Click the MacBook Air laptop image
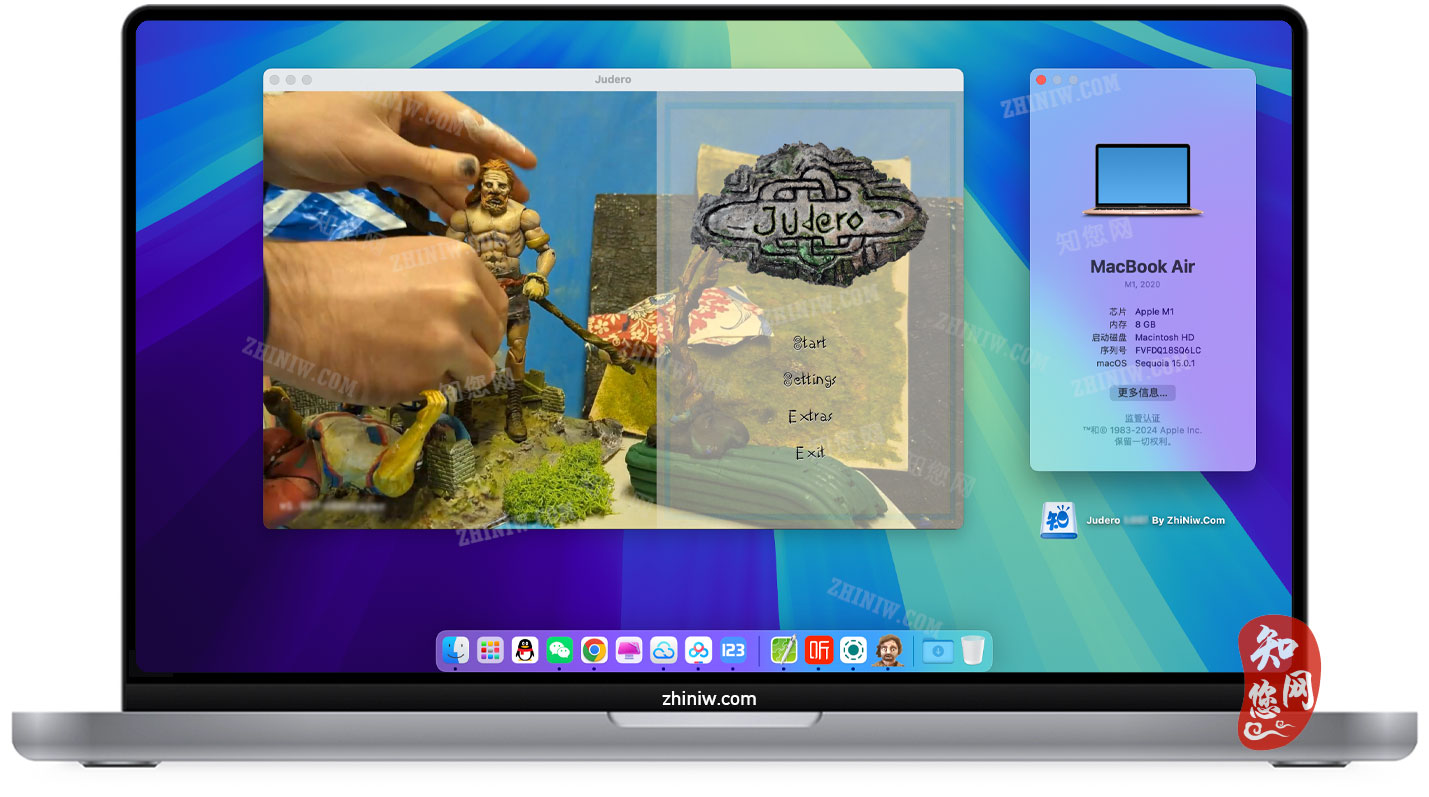1429x797 pixels. [1142, 180]
